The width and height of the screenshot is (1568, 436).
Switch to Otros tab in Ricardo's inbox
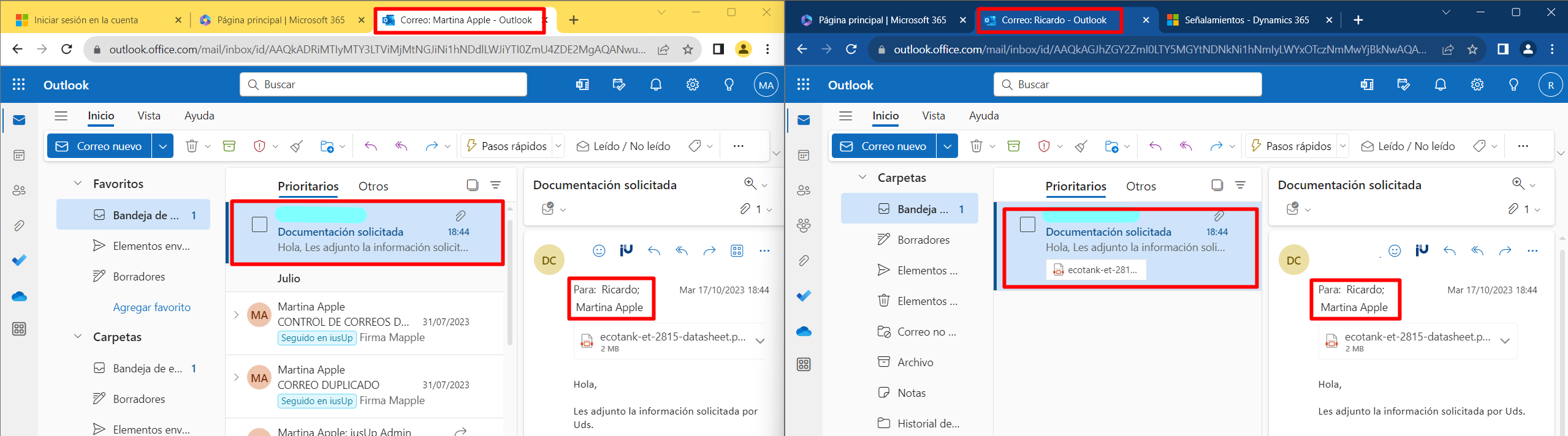pyautogui.click(x=1140, y=186)
